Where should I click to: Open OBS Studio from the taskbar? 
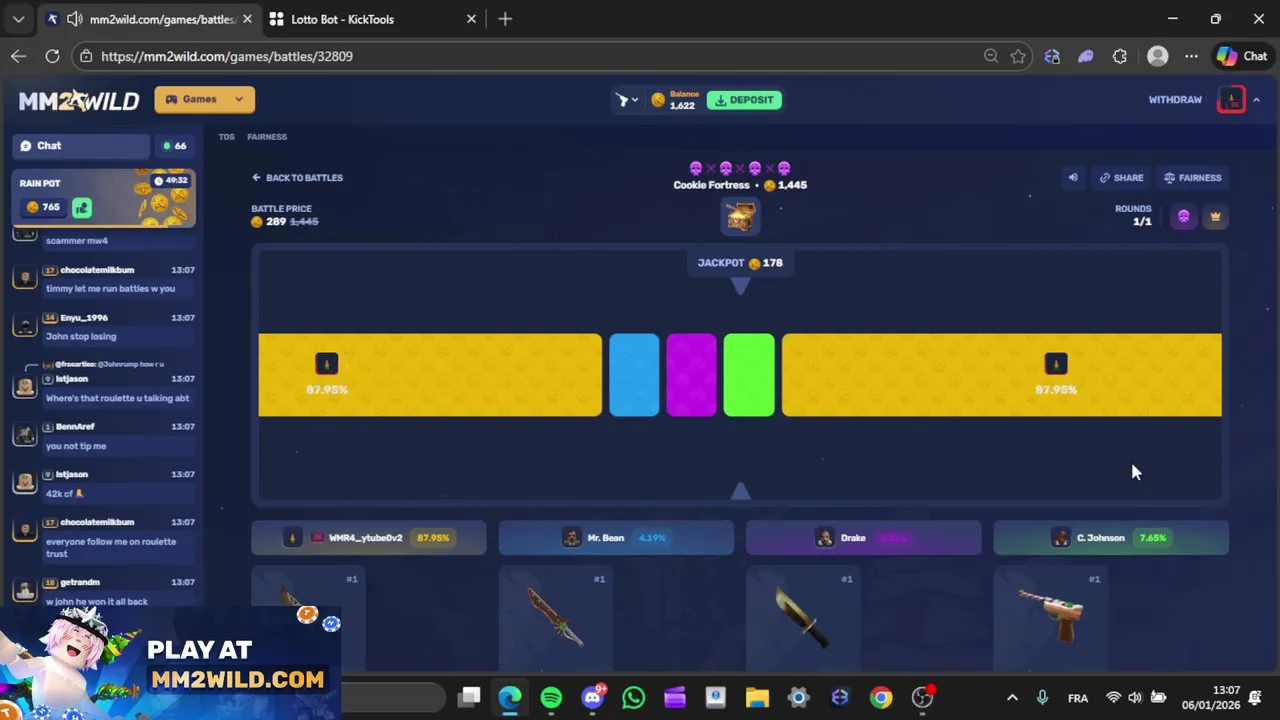point(922,697)
